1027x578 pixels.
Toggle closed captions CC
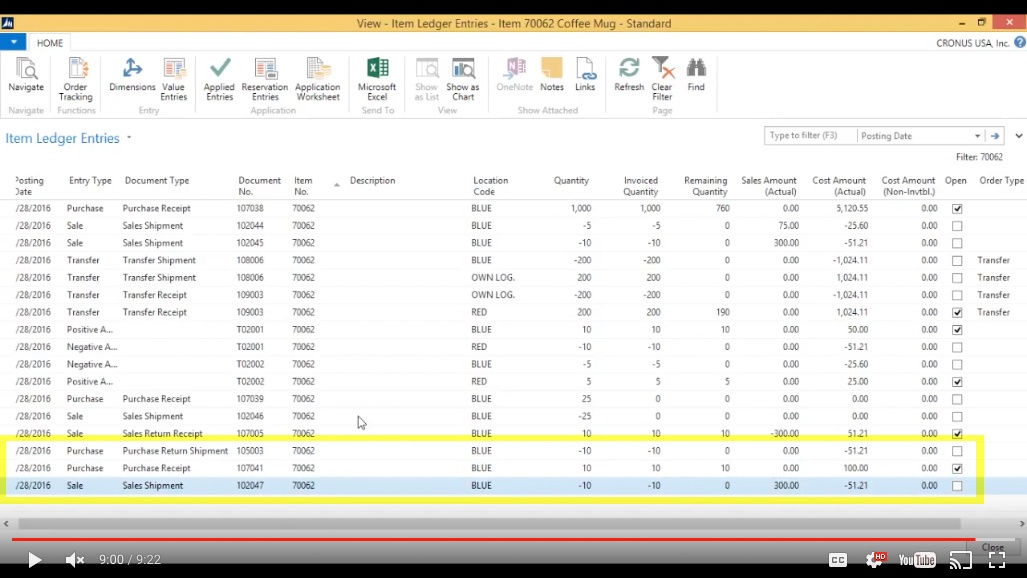[x=838, y=560]
